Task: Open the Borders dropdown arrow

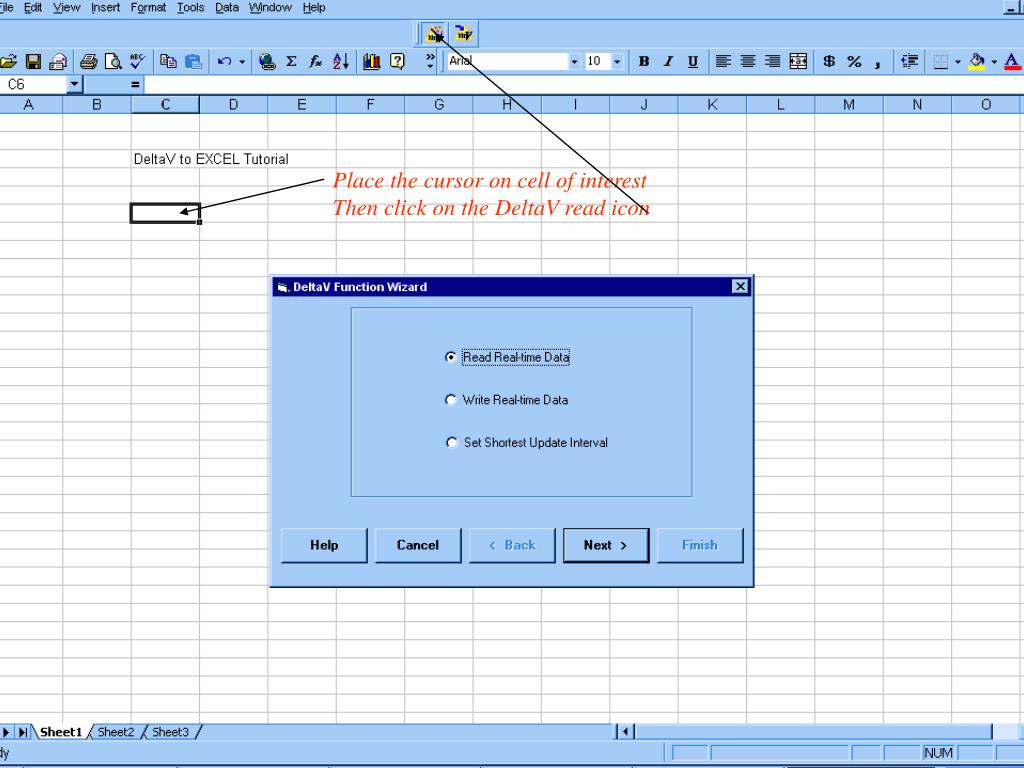Action: [957, 61]
